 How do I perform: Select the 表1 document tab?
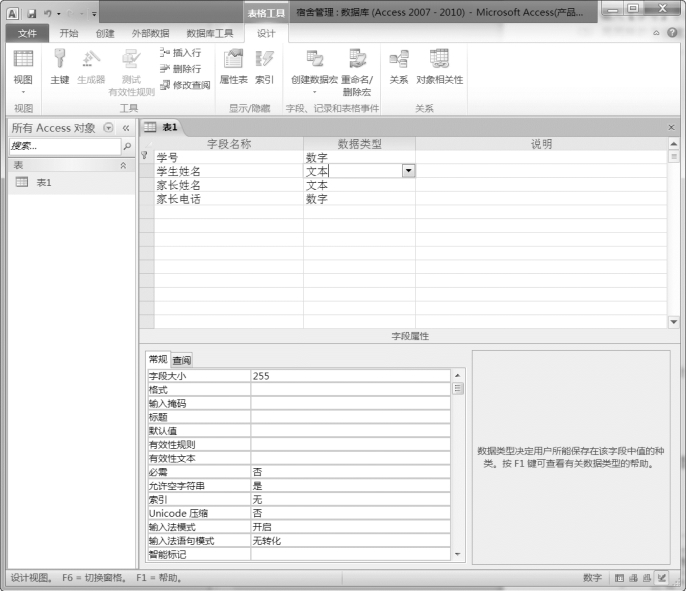162,127
